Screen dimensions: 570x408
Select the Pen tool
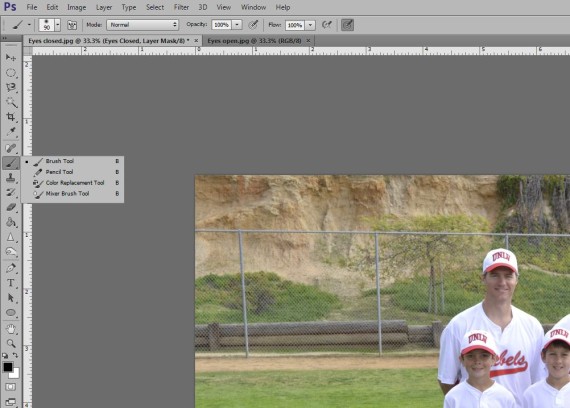11,268
